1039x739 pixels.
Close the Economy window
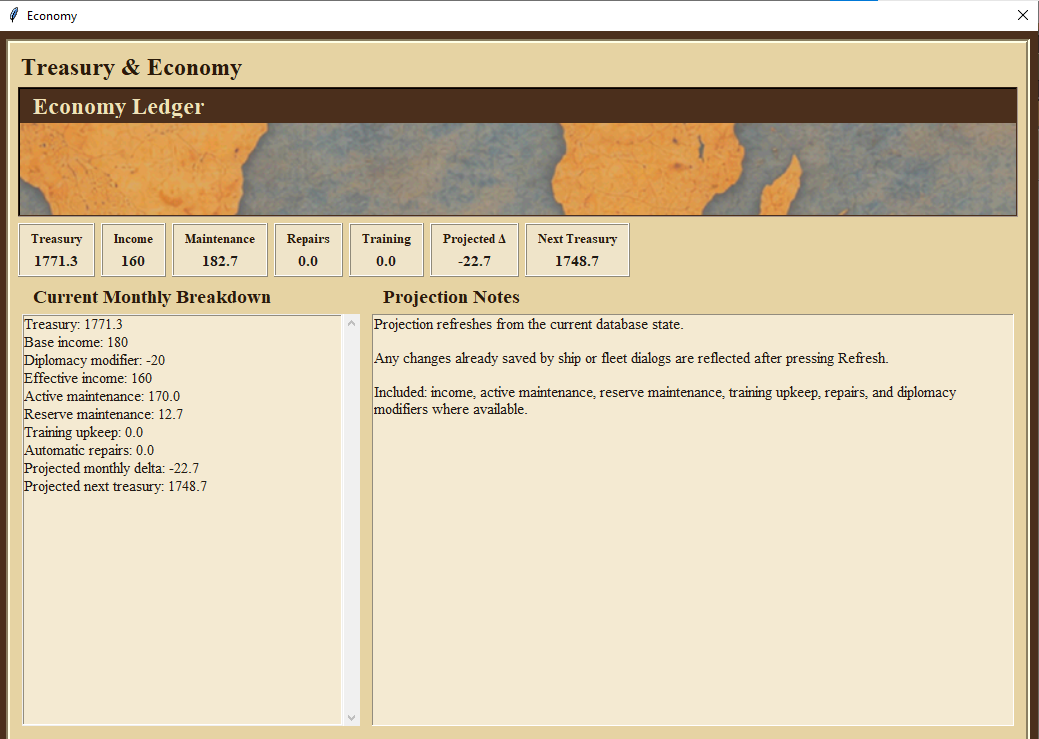click(x=1022, y=15)
